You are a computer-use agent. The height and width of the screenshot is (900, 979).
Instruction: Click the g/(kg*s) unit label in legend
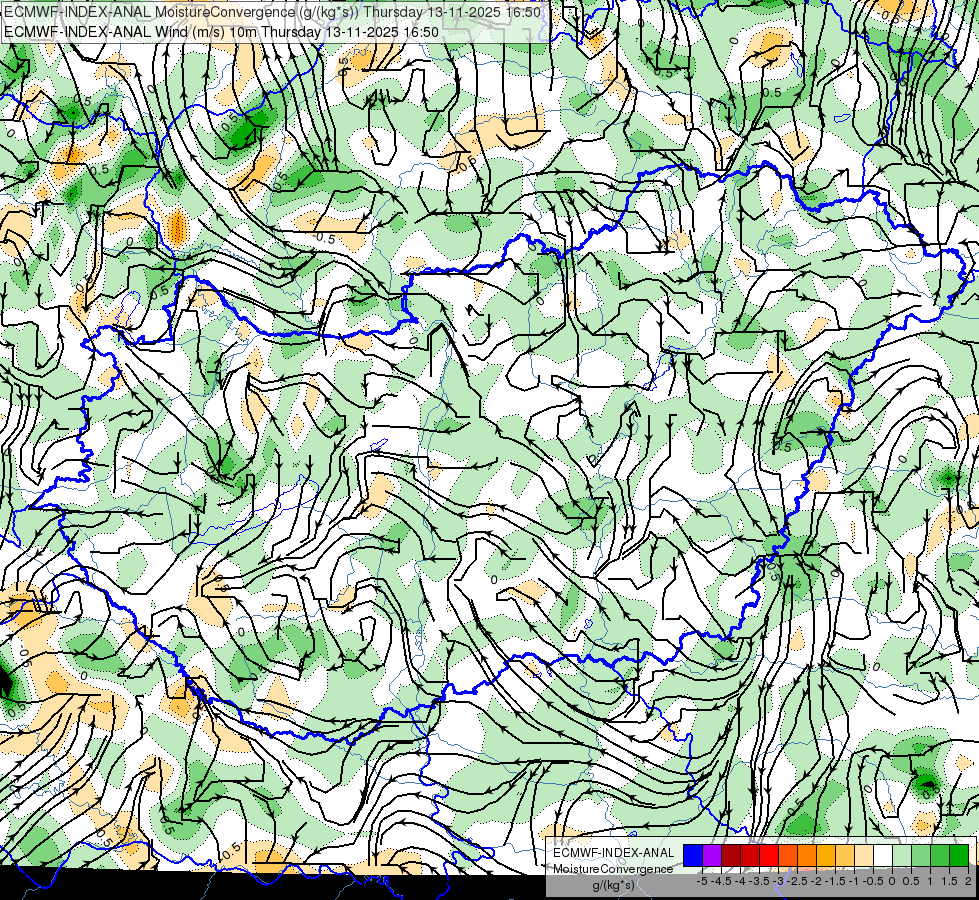[613, 885]
